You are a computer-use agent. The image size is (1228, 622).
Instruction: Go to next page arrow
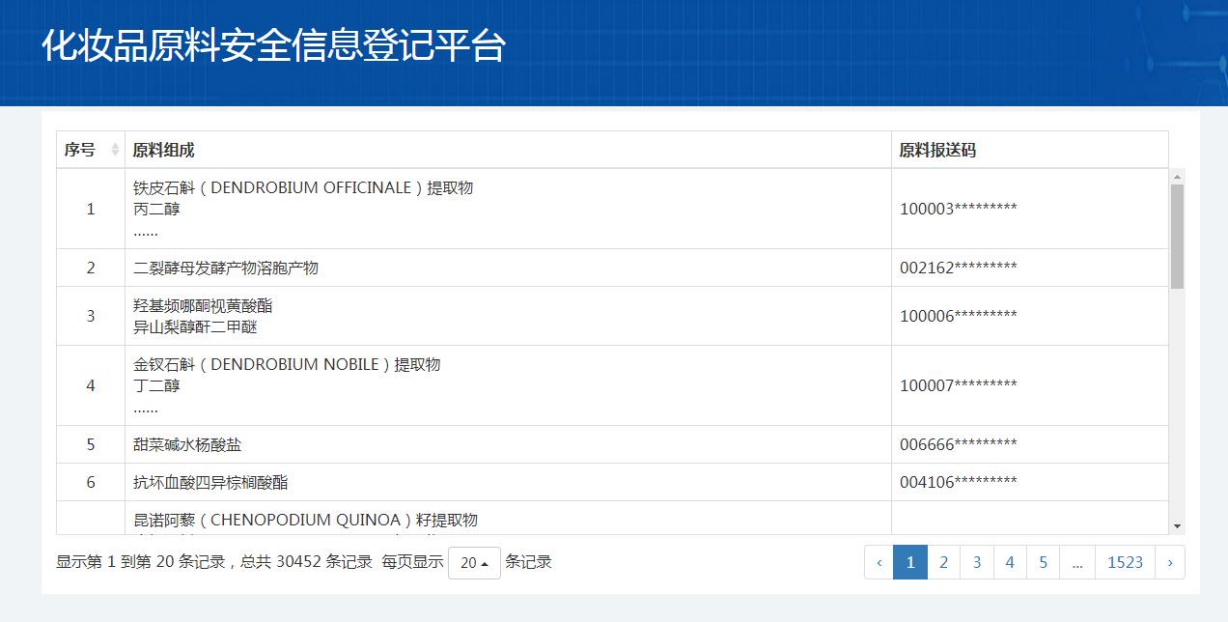(1169, 562)
